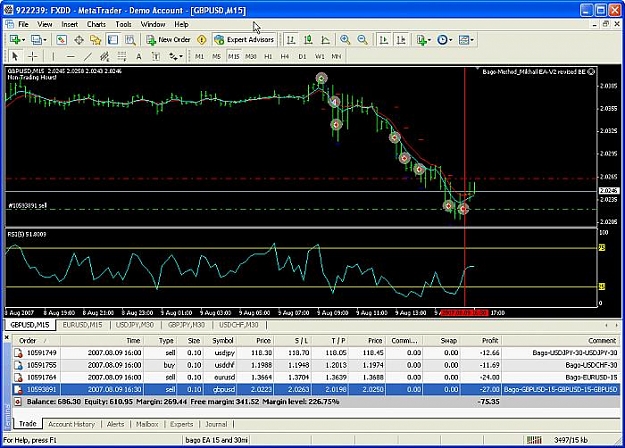Viewport: 625px width, 448px height.
Task: Switch chart to H1 timeframe
Action: (268, 57)
